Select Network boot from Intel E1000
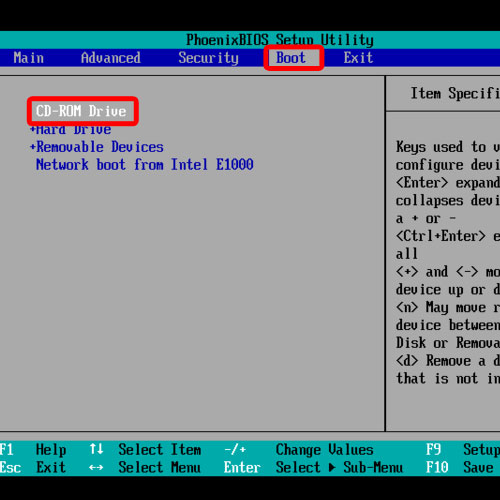This screenshot has height=500, width=500. (145, 165)
